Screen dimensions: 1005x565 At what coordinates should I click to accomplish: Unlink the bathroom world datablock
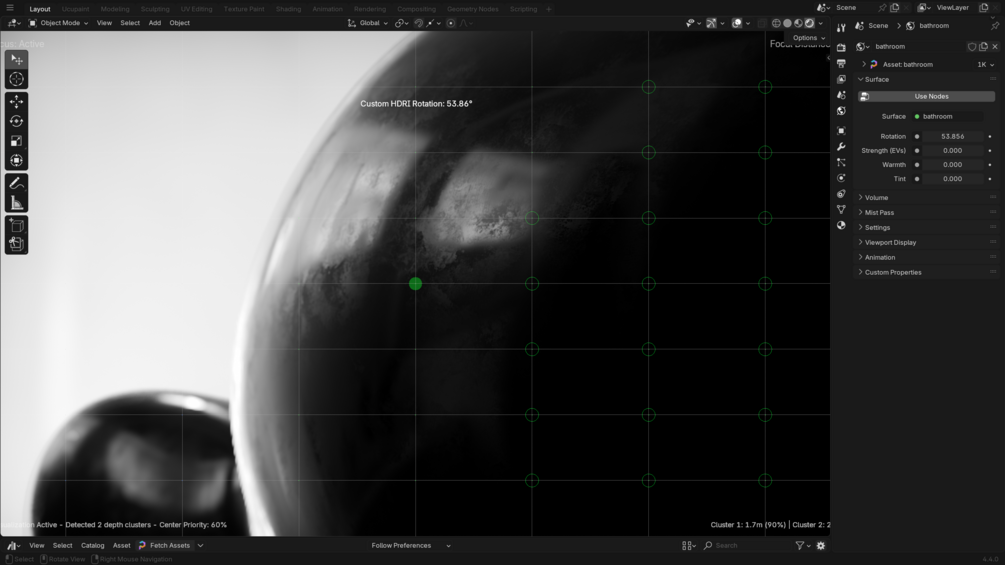pyautogui.click(x=995, y=47)
